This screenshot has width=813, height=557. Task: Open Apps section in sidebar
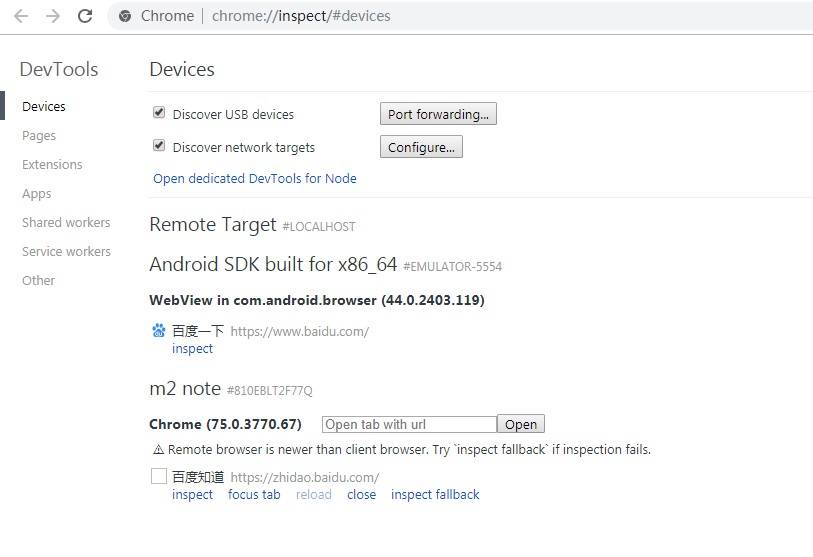click(x=36, y=193)
